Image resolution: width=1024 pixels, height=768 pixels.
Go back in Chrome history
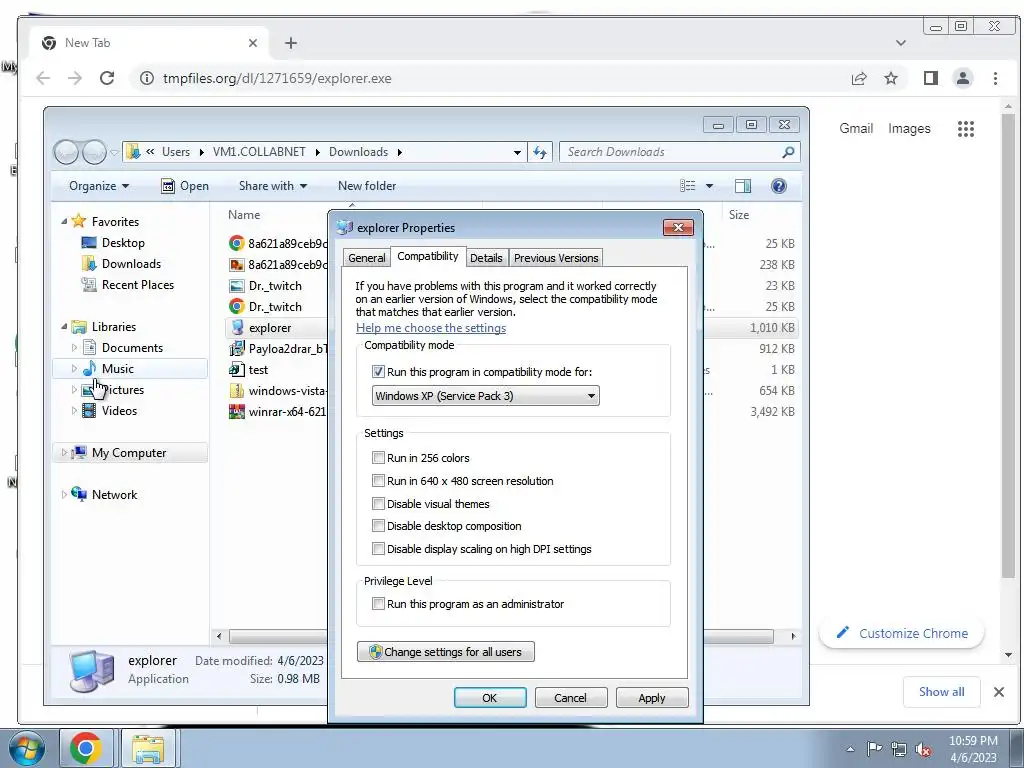coord(43,78)
